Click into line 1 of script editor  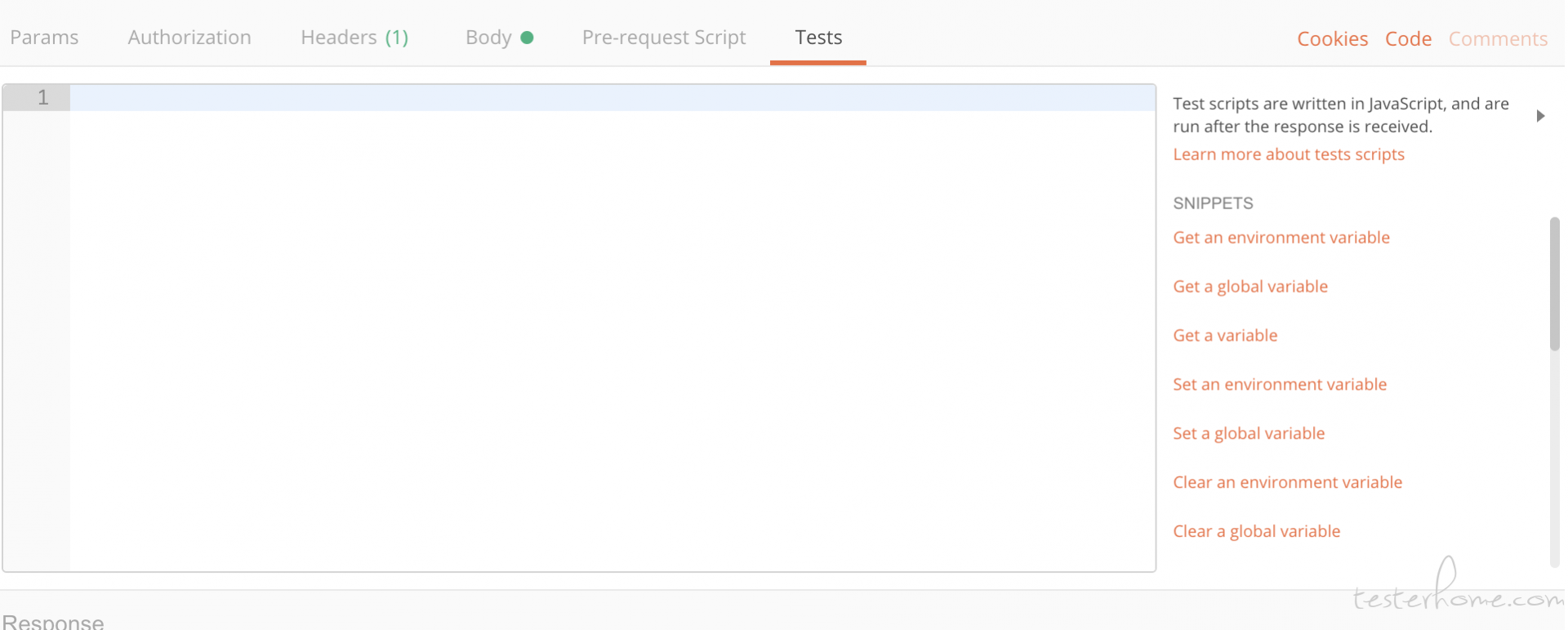[612, 98]
